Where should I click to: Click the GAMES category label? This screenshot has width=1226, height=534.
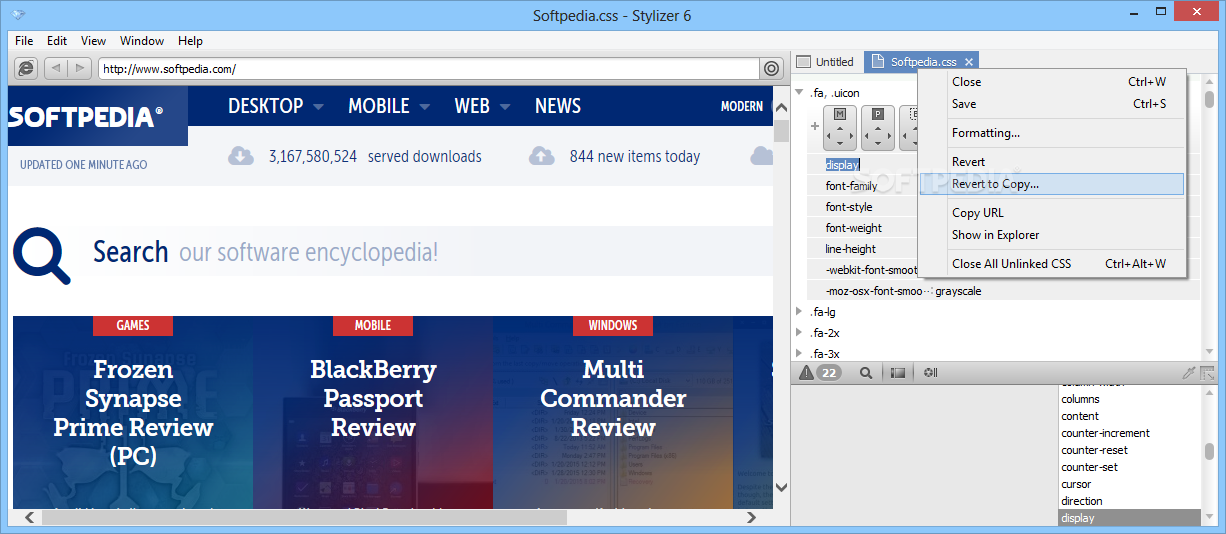[x=133, y=325]
